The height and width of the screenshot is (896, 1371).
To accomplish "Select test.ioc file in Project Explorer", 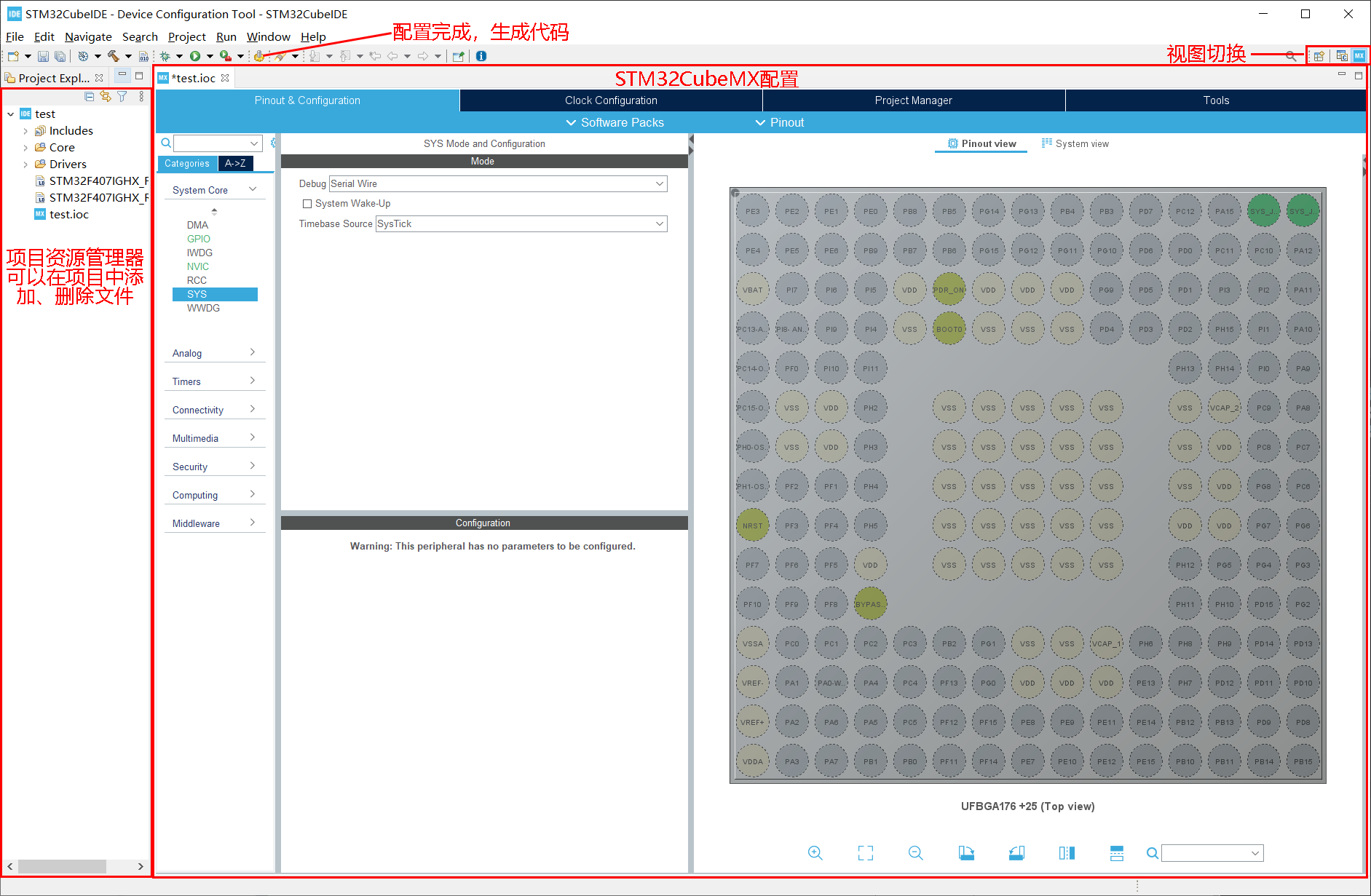I will [x=68, y=215].
